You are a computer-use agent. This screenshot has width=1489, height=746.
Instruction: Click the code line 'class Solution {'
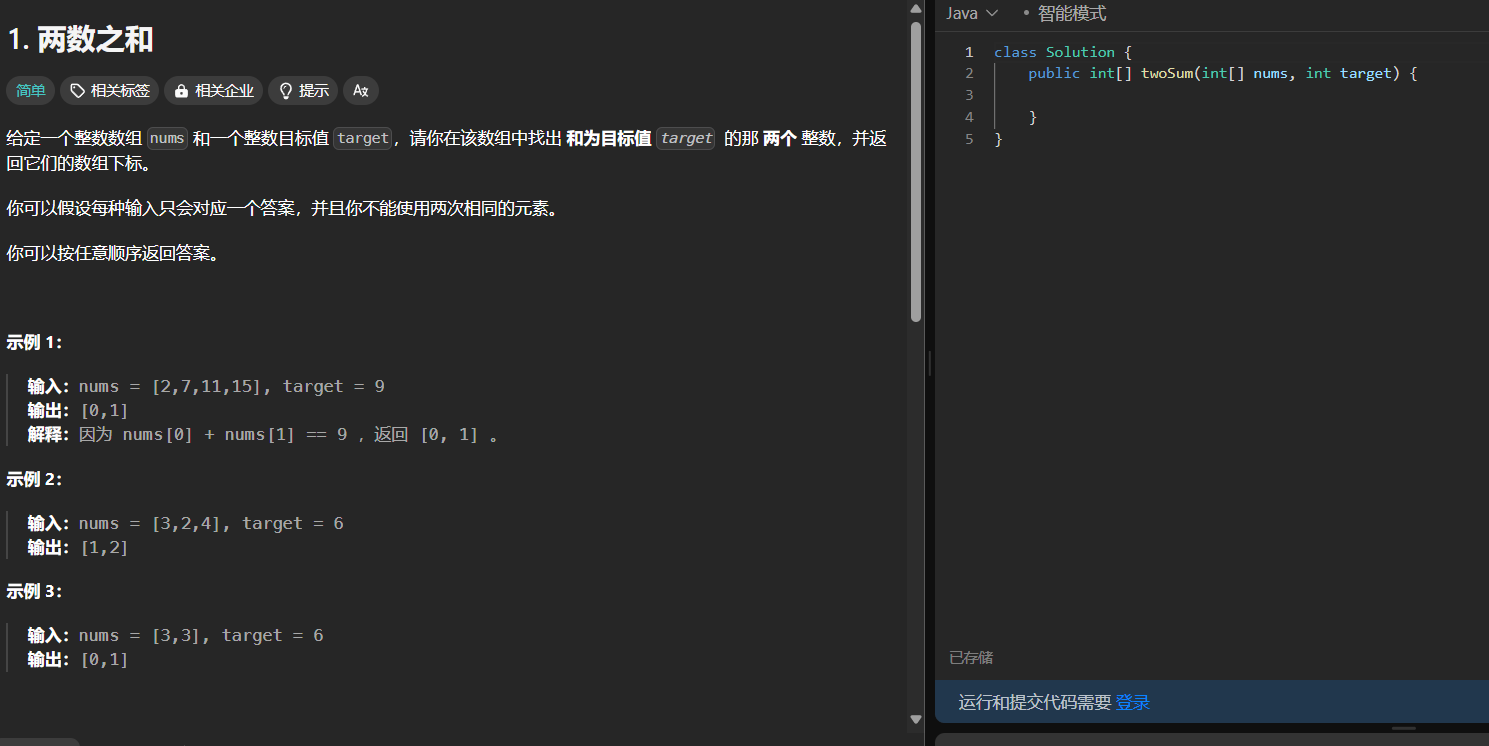point(1062,52)
